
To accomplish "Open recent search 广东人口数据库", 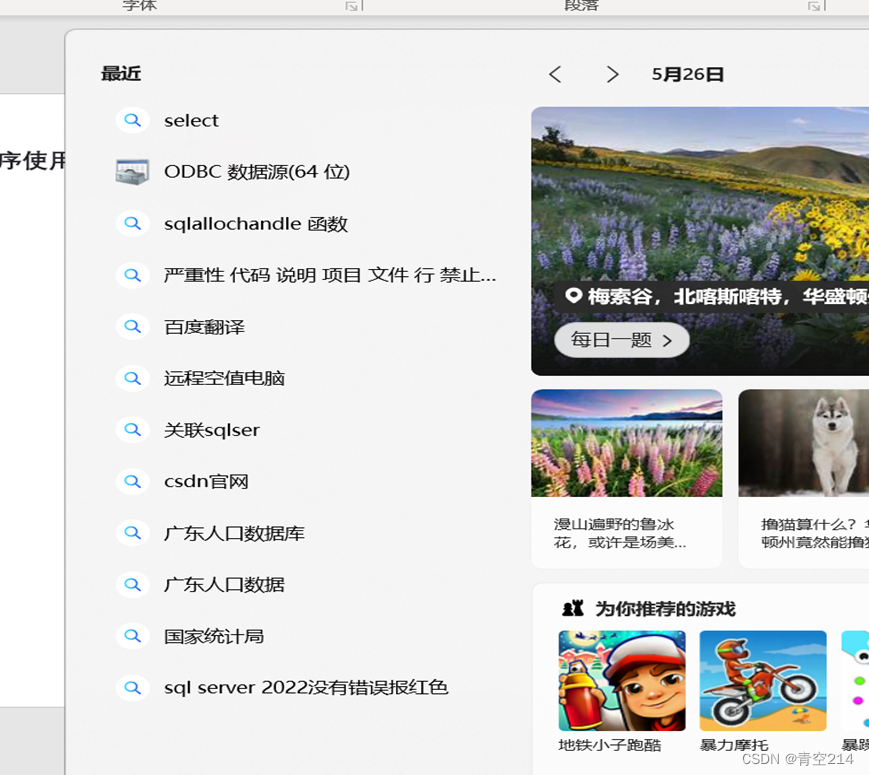I will pyautogui.click(x=234, y=533).
